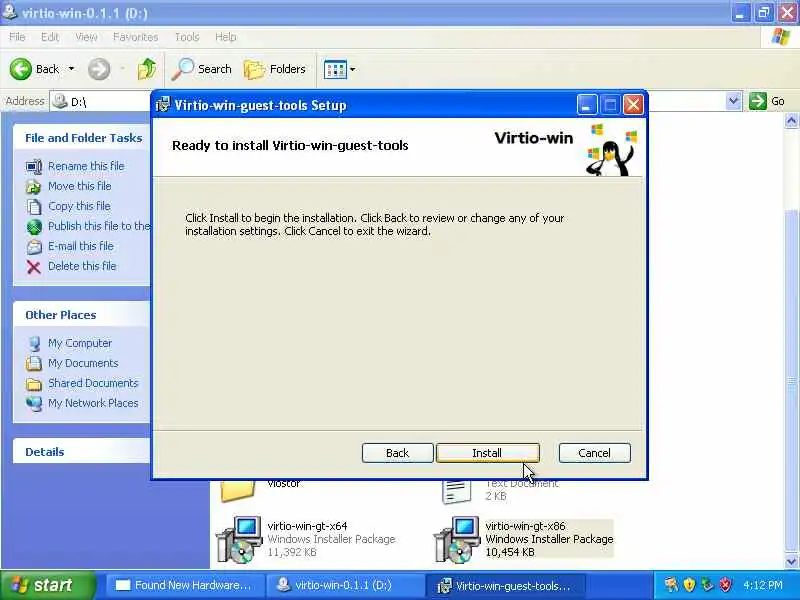Click the red shield tray icon

pyautogui.click(x=725, y=585)
